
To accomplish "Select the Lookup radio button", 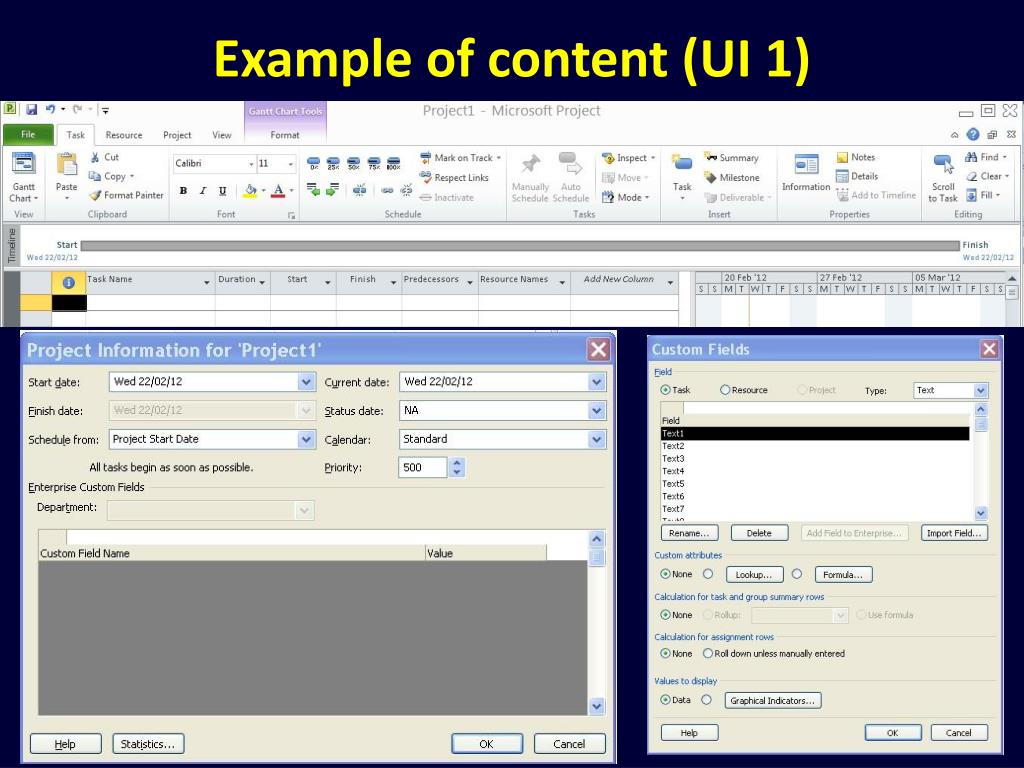I will click(x=708, y=574).
